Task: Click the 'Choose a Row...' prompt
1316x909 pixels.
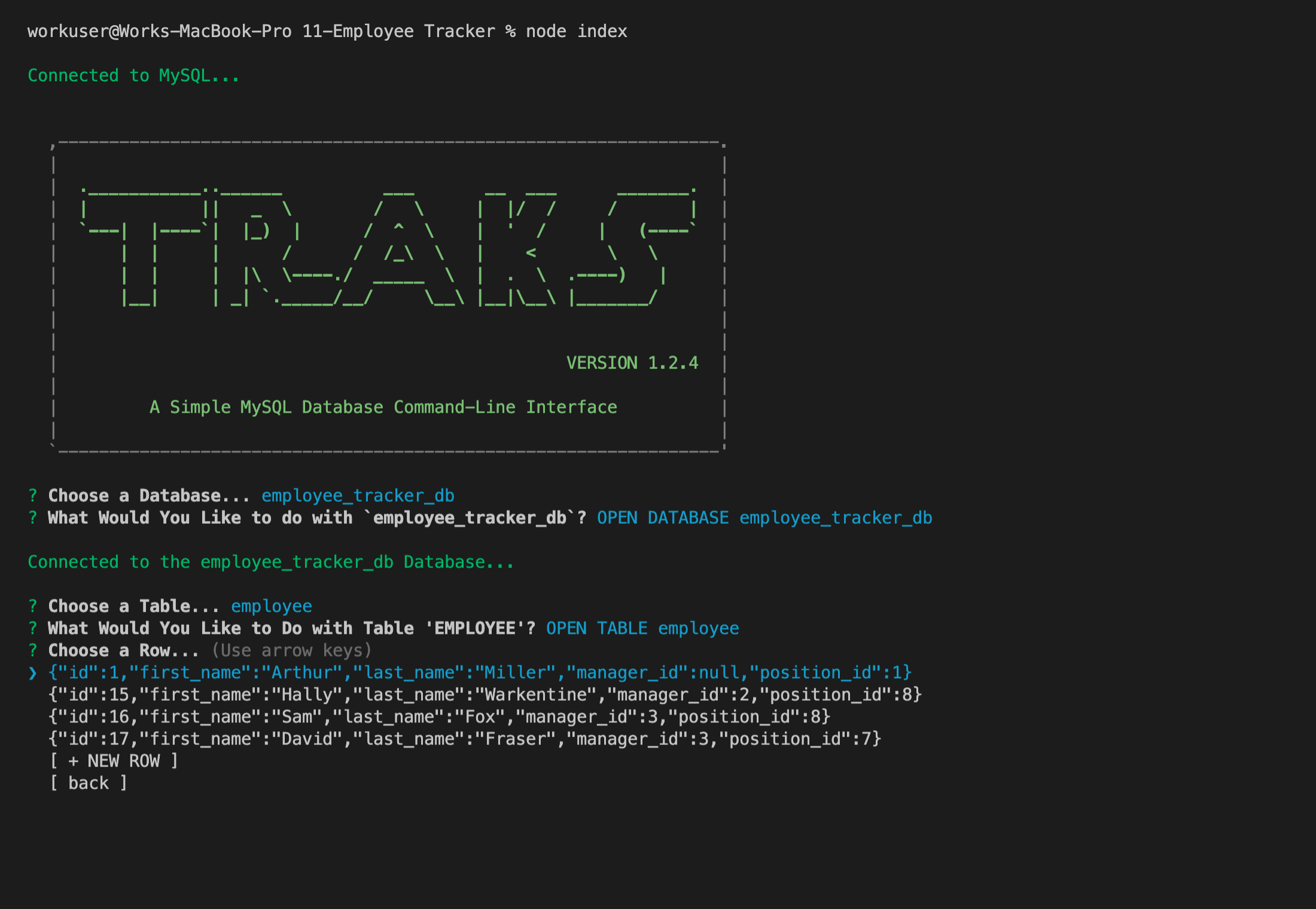Action: [123, 651]
